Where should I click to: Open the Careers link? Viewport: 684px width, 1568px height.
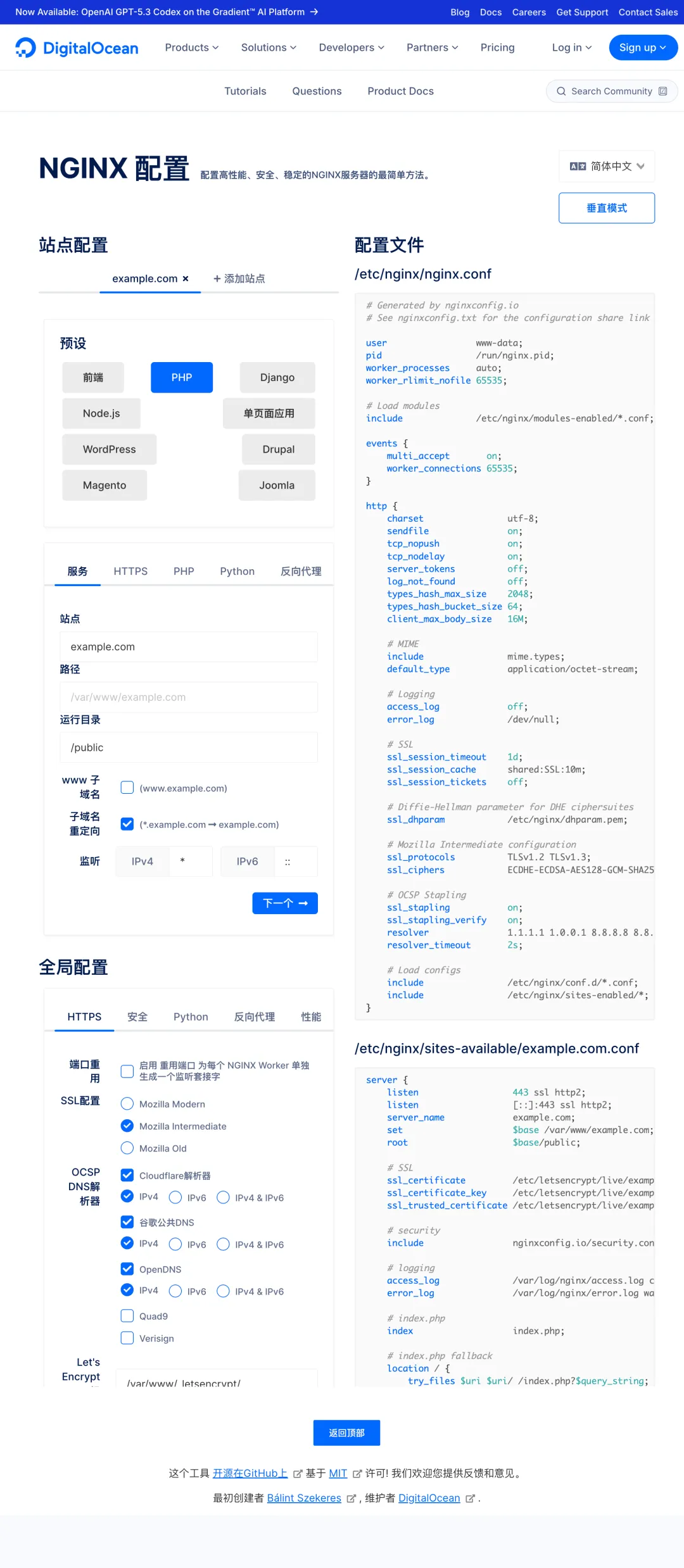click(x=529, y=12)
